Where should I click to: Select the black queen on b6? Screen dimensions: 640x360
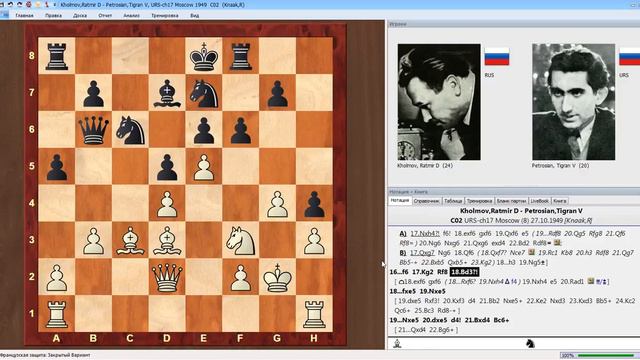point(93,130)
